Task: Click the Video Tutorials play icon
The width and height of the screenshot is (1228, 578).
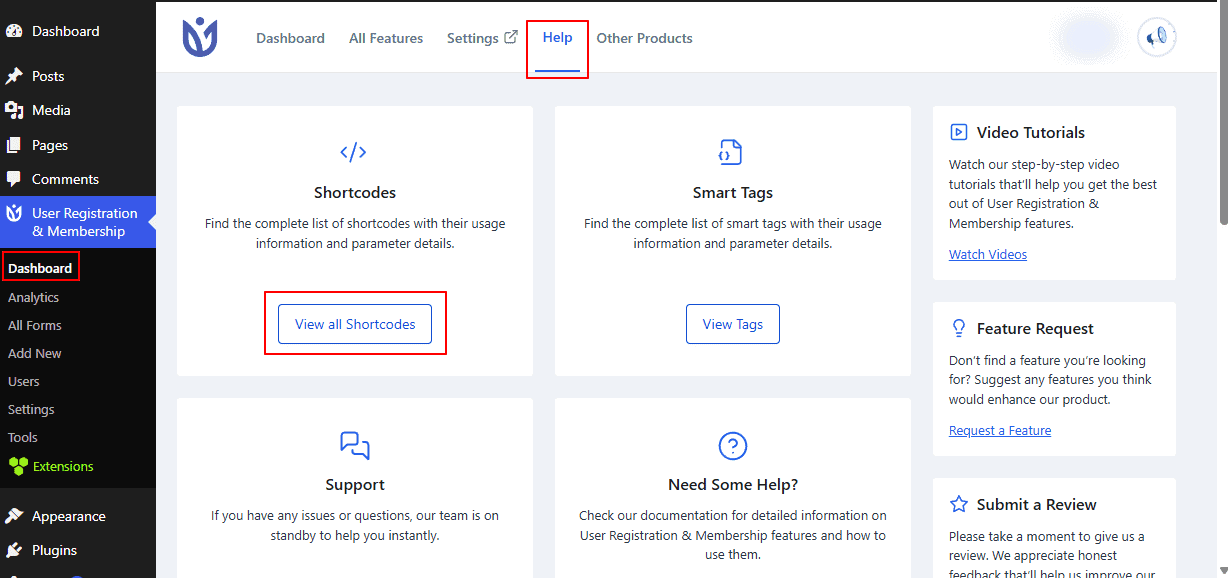Action: point(959,132)
